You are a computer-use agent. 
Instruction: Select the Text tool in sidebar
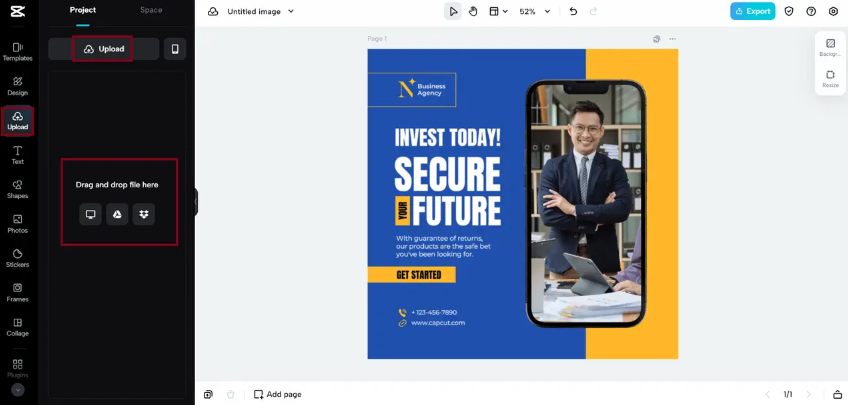17,155
